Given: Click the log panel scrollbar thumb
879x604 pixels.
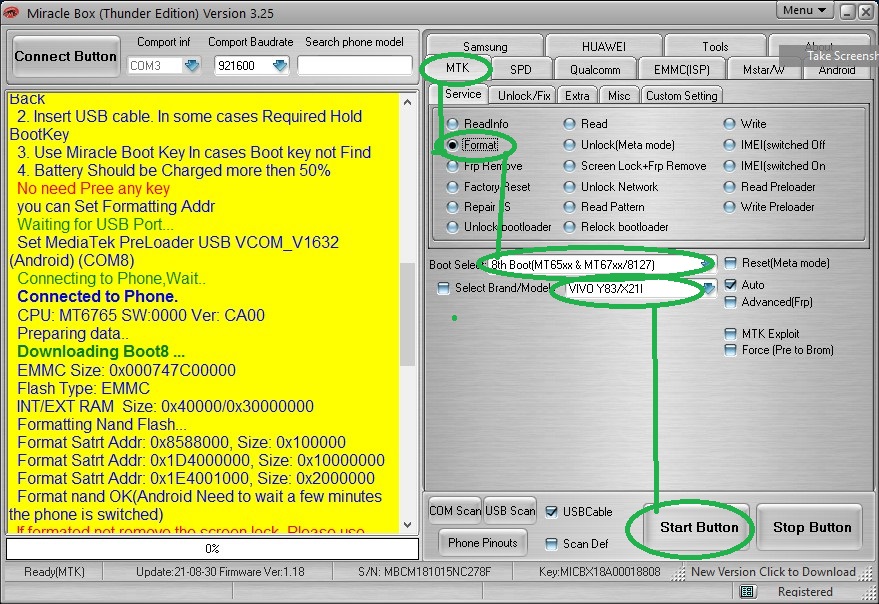Looking at the screenshot, I should coord(408,314).
